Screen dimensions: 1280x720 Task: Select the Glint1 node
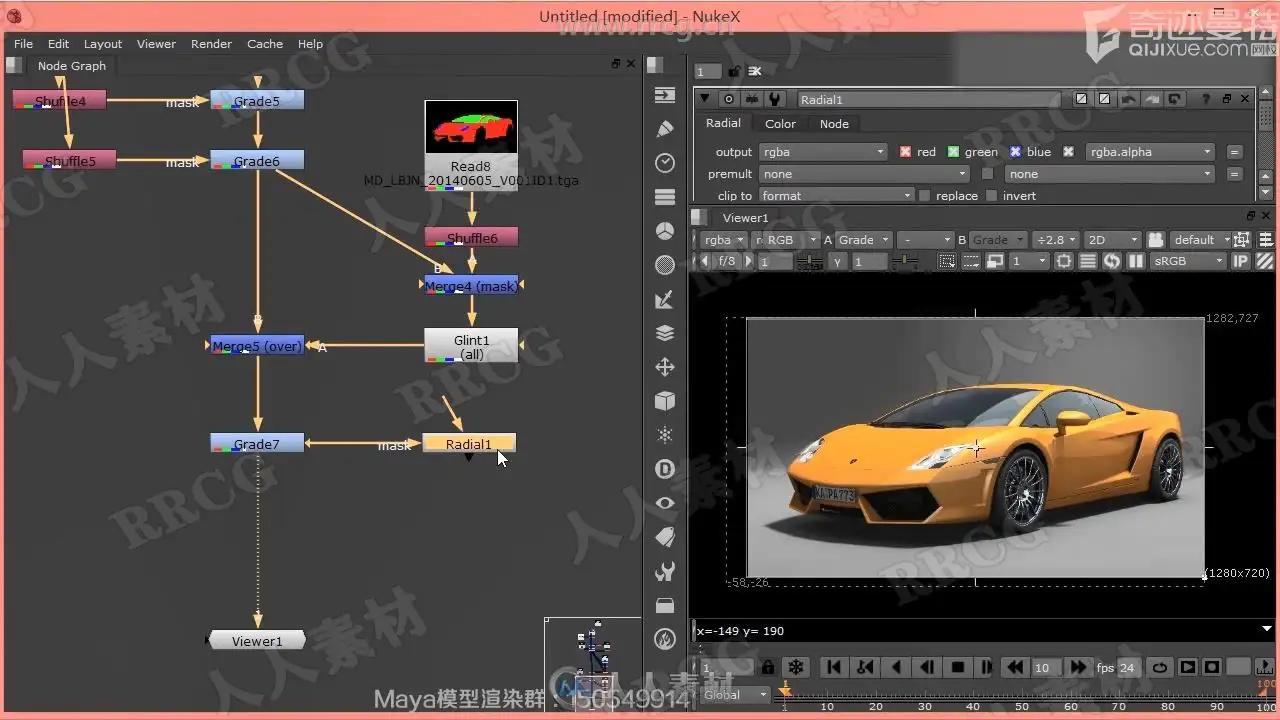471,346
